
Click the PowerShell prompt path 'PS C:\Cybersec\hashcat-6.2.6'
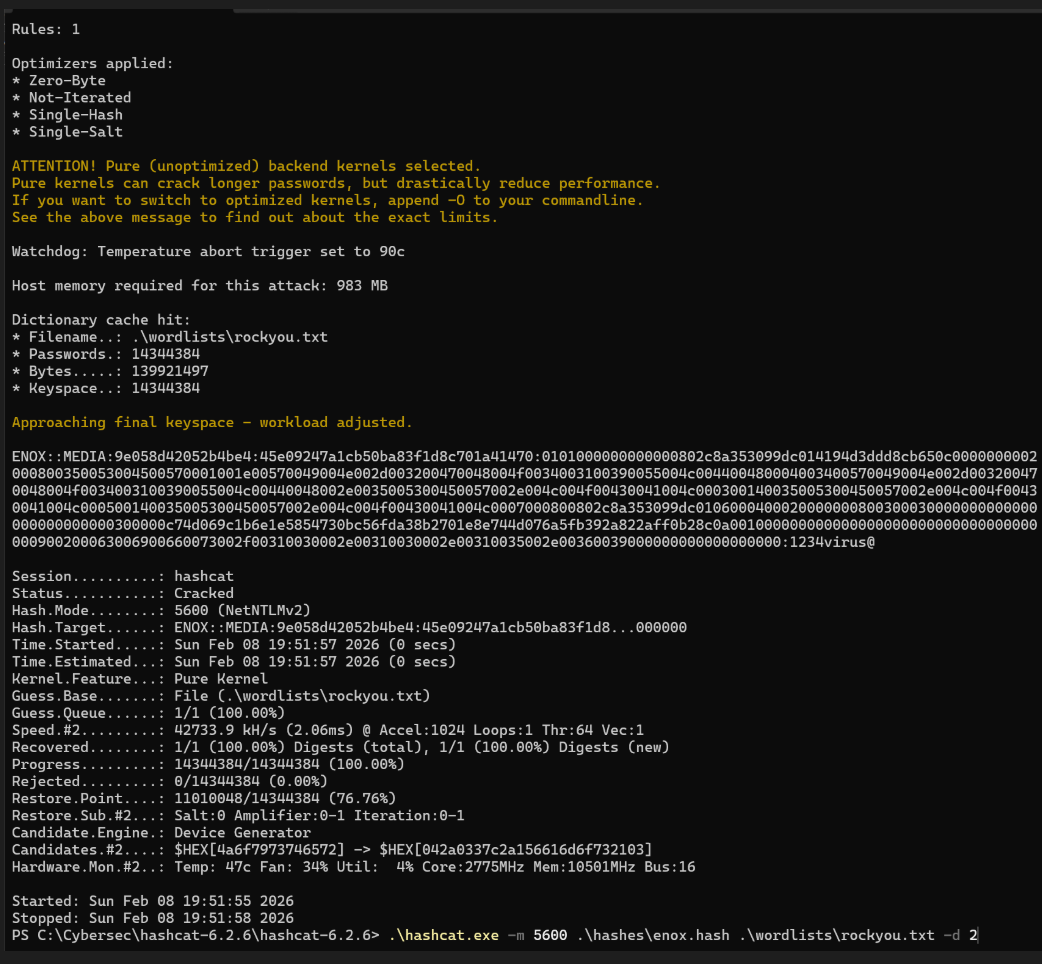(195, 935)
